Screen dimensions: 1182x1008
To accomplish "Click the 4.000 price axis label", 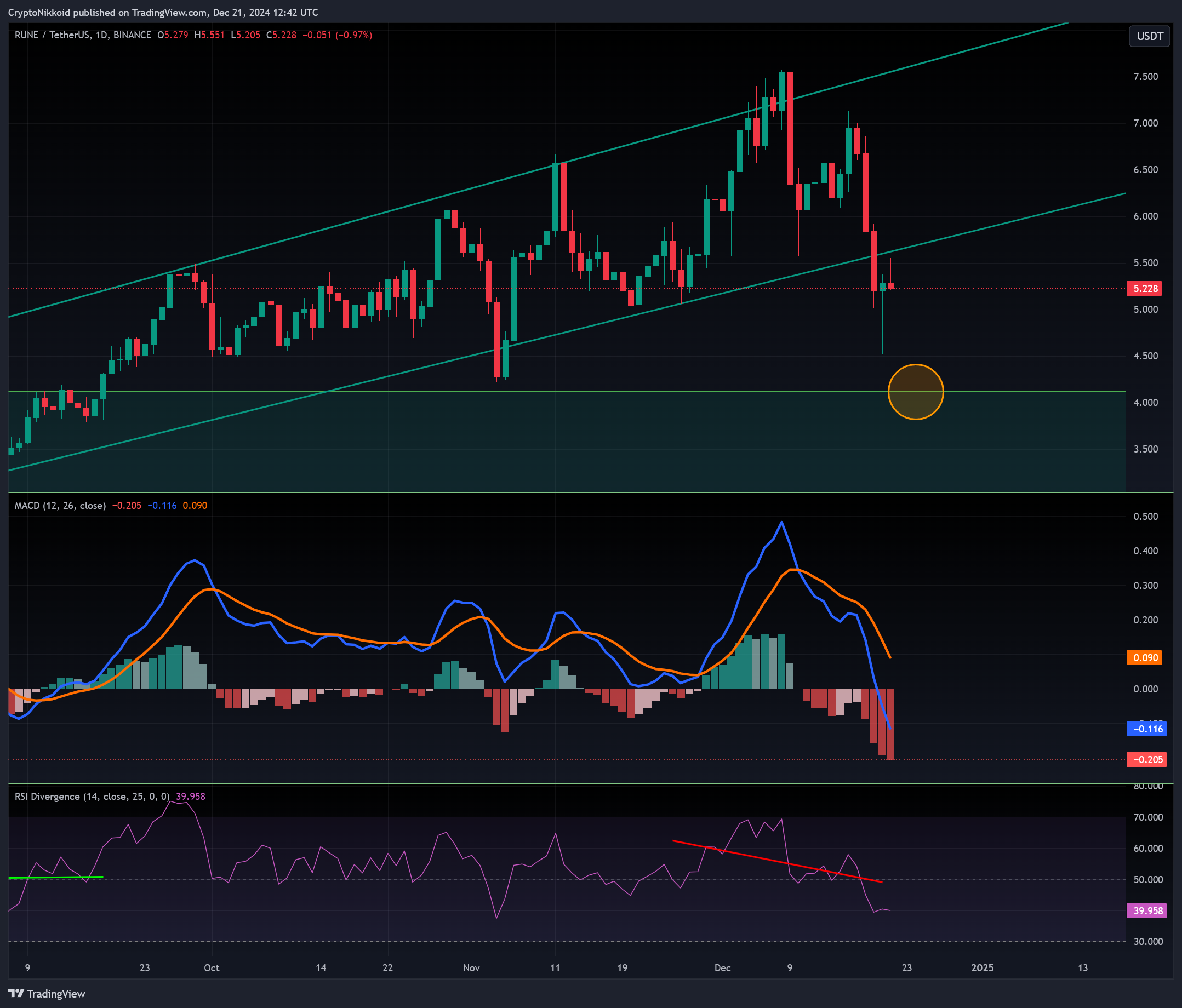I will tap(1145, 403).
